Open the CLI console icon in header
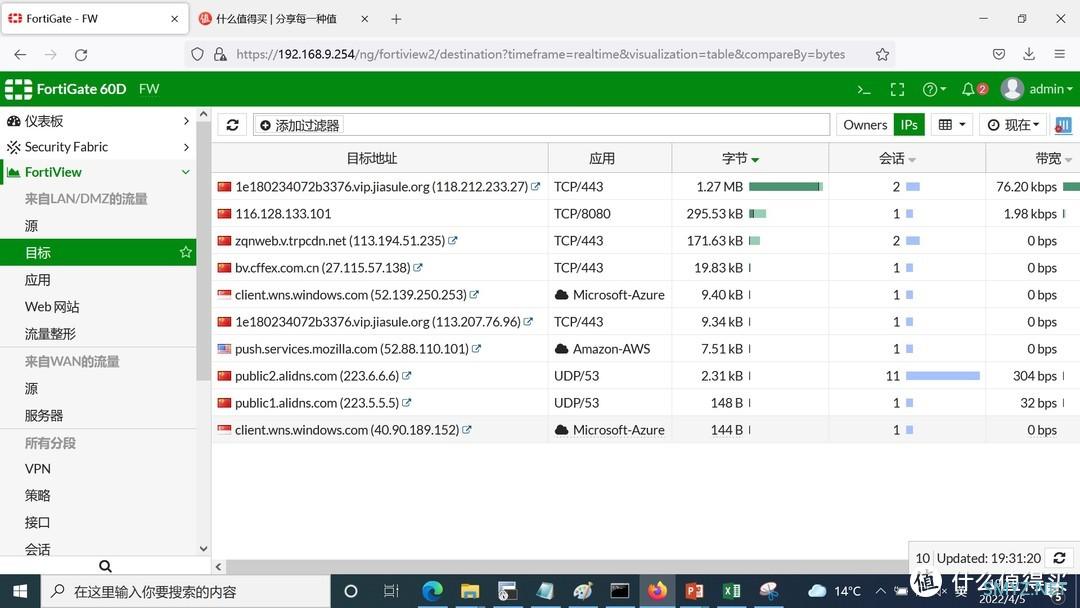 [864, 90]
